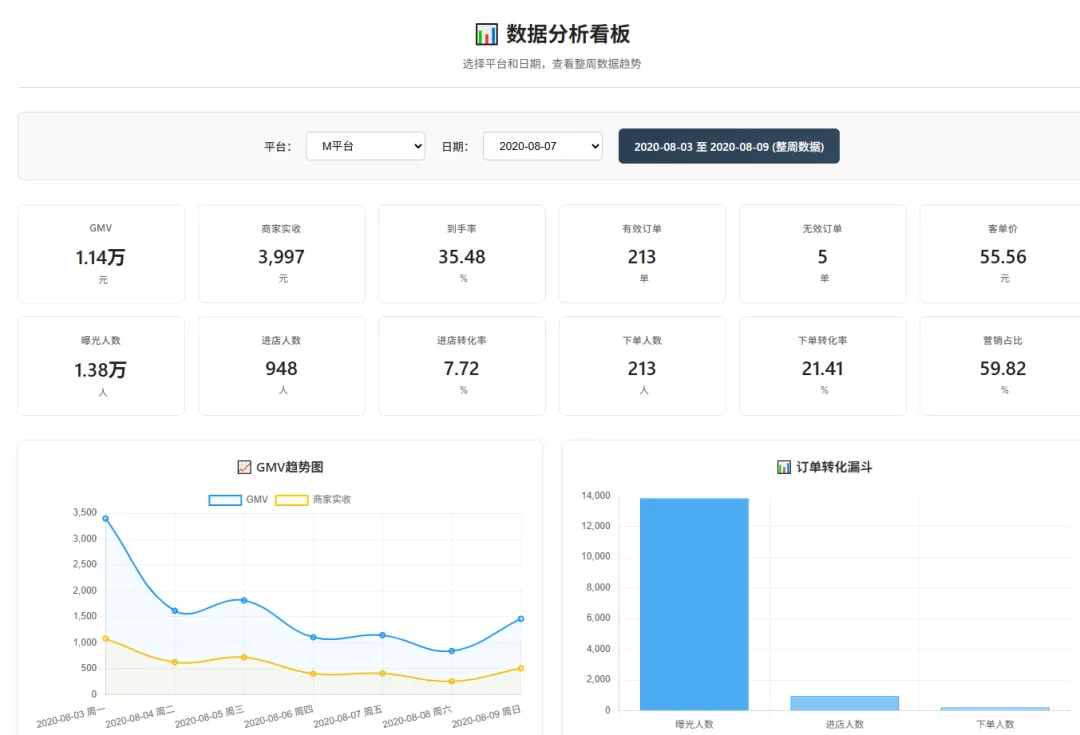
Task: Click the 数据分析看板 page title
Action: (x=568, y=34)
